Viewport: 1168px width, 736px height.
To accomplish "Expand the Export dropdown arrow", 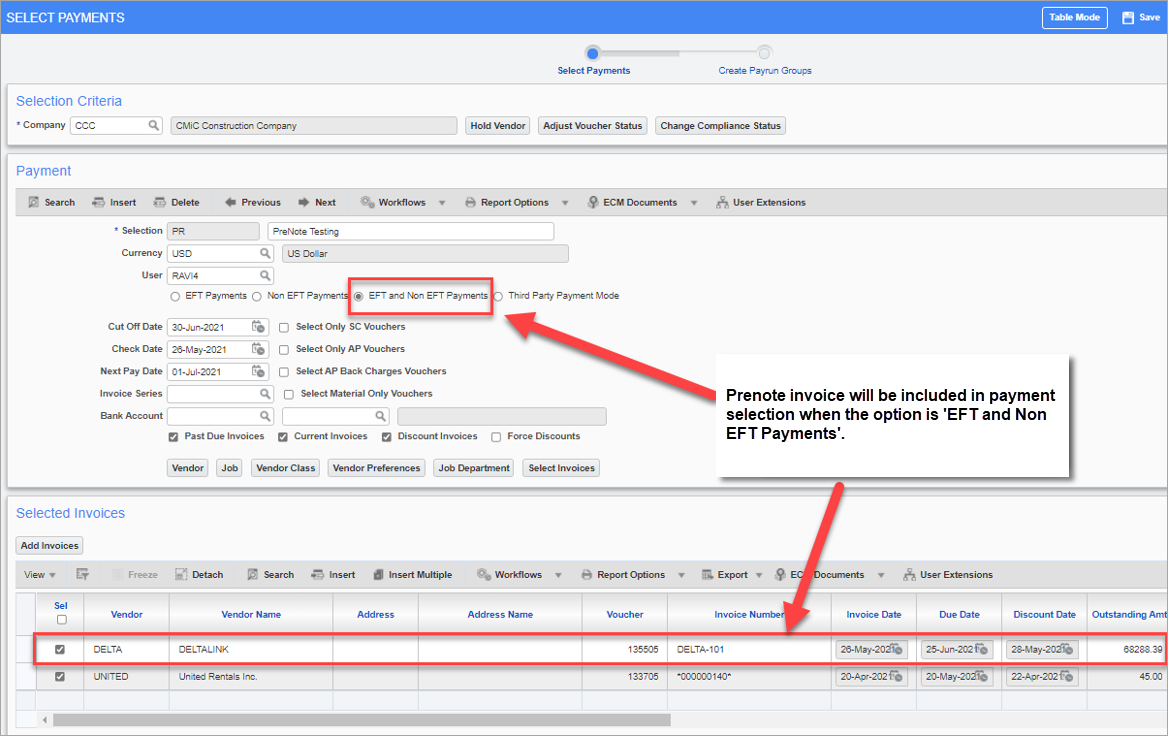I will pyautogui.click(x=759, y=575).
